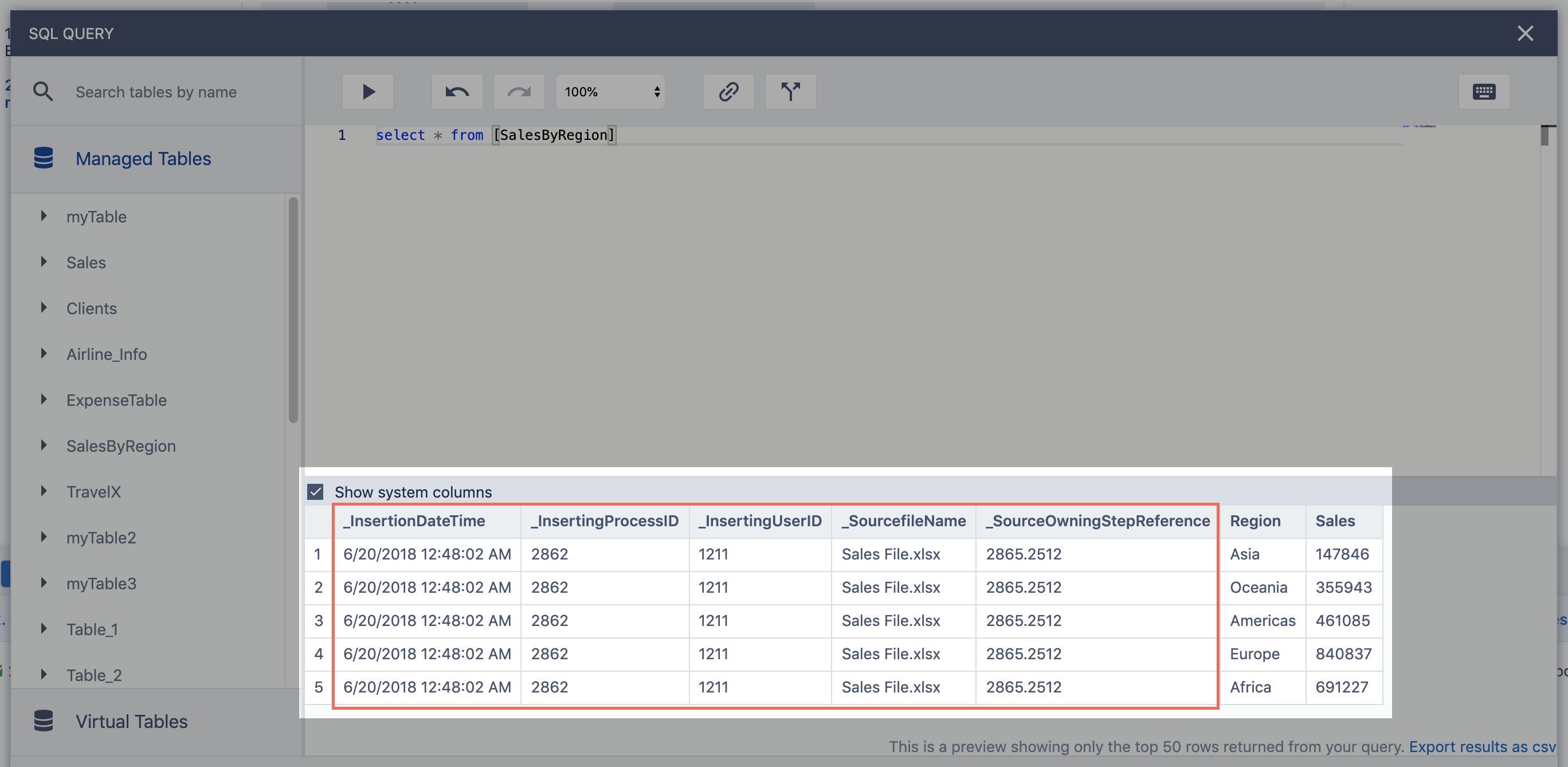Image resolution: width=1568 pixels, height=767 pixels.
Task: Click the link chain icon
Action: (x=728, y=92)
